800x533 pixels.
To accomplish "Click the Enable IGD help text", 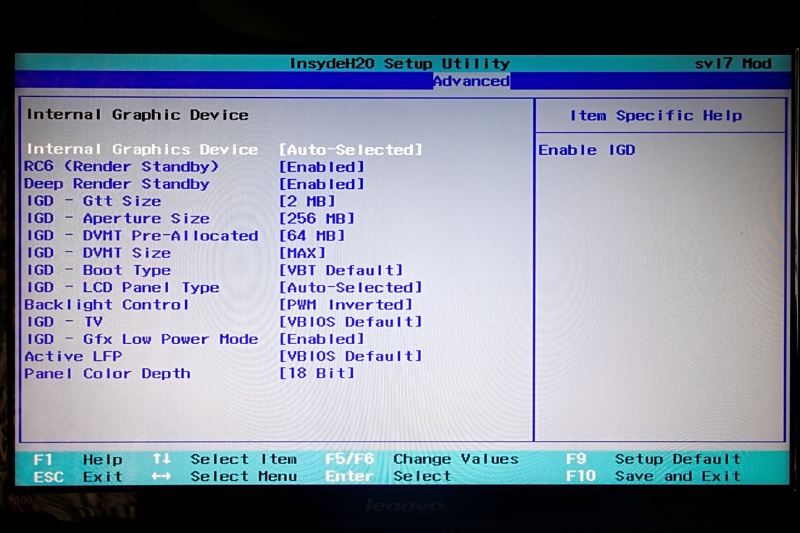I will point(587,150).
